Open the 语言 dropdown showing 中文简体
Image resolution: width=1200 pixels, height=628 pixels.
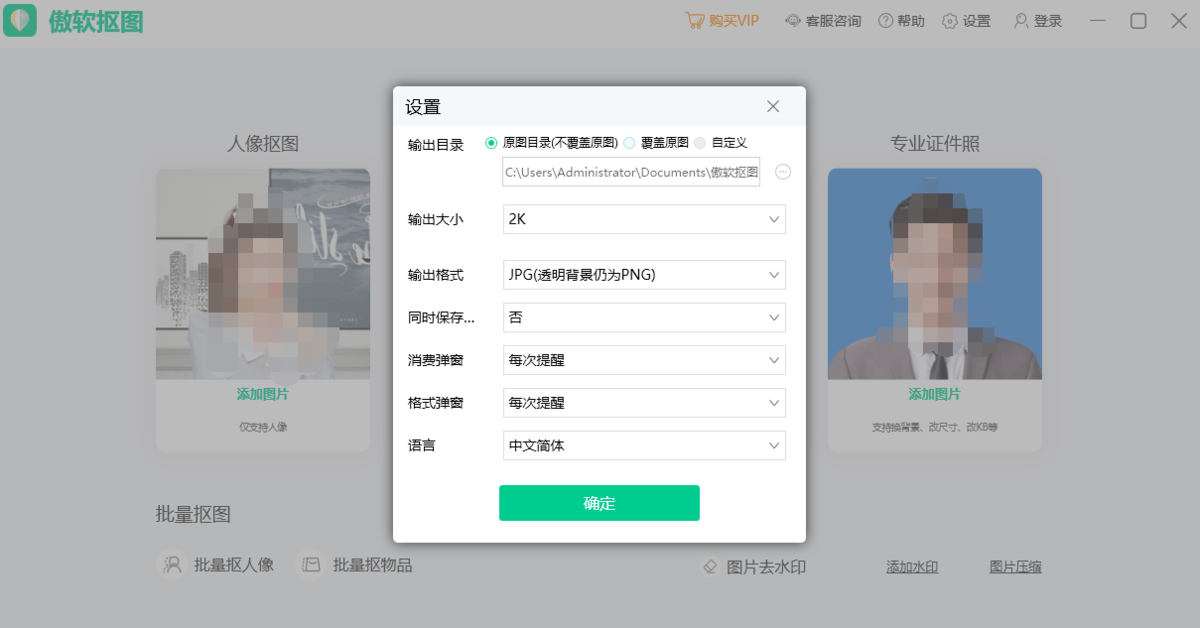(644, 445)
